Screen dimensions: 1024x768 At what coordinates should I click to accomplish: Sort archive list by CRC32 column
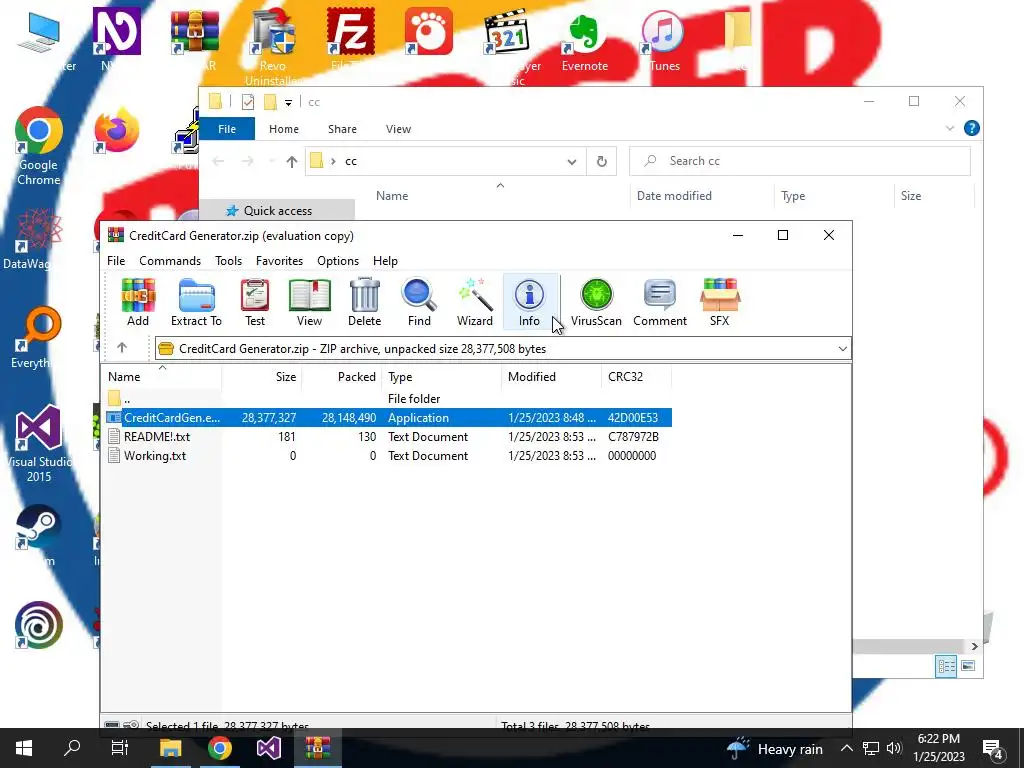click(636, 377)
